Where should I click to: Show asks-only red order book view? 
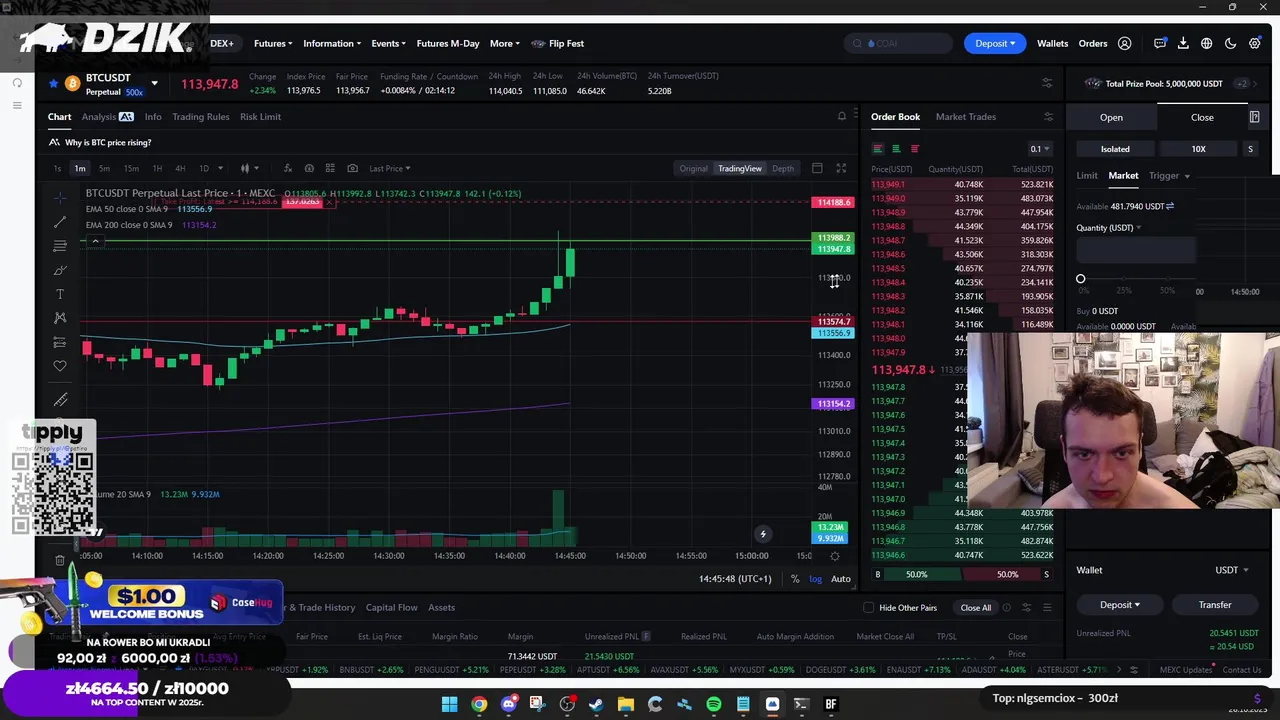click(x=914, y=149)
